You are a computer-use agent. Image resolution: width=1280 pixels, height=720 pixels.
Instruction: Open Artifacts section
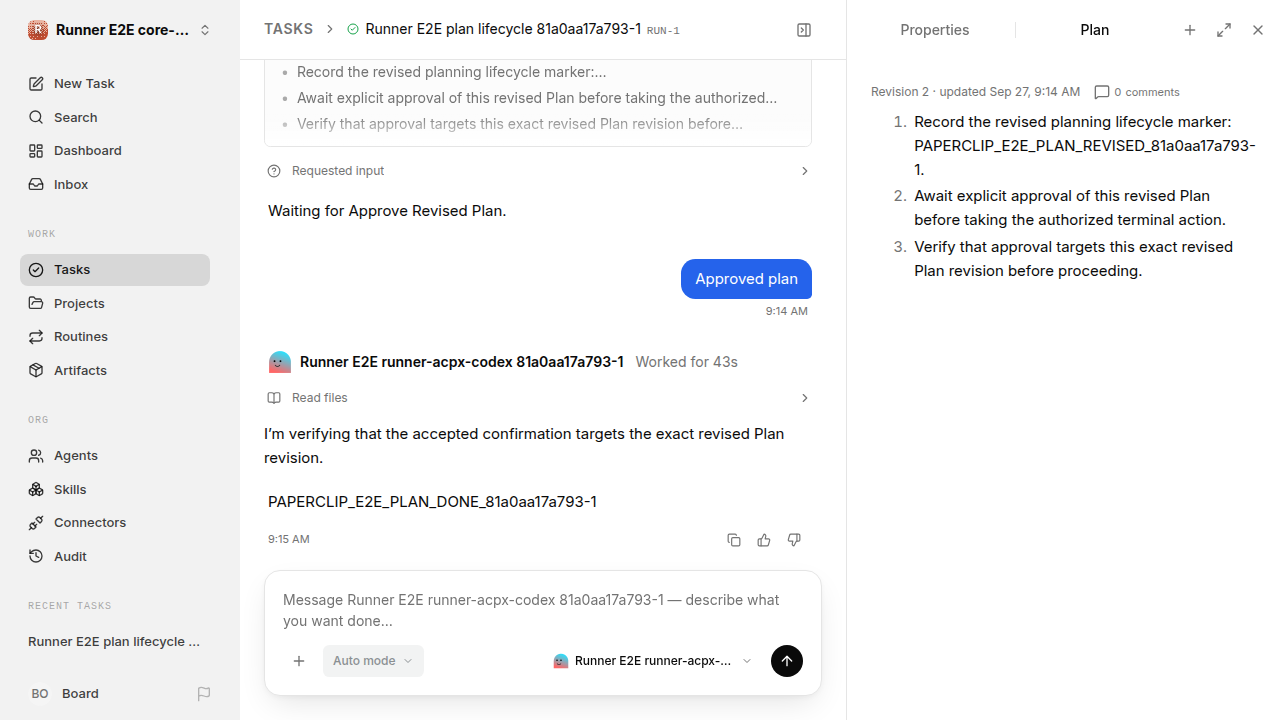pyautogui.click(x=115, y=371)
